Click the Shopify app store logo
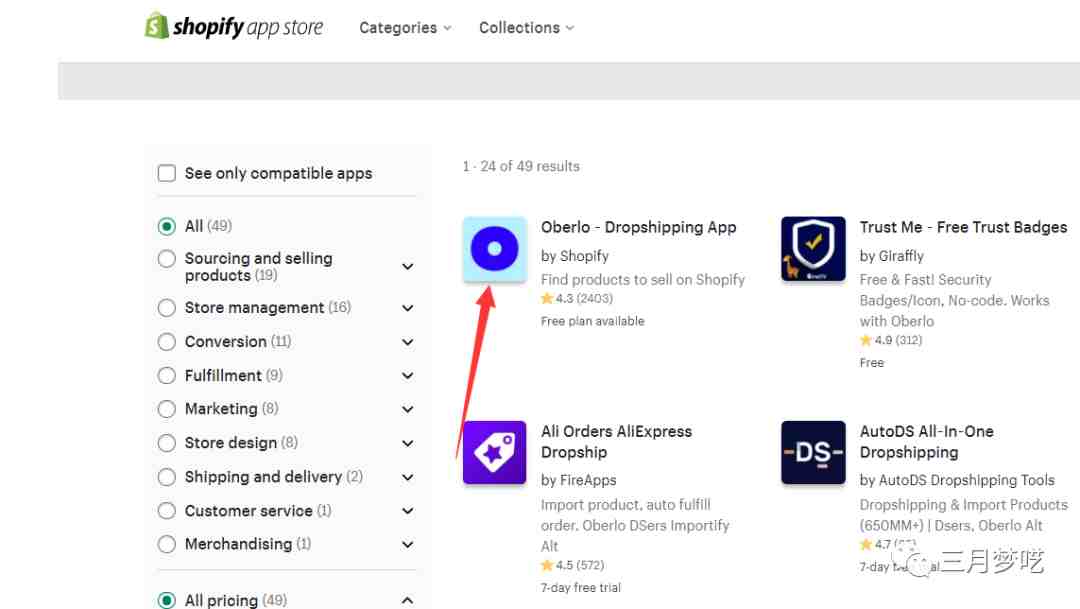The width and height of the screenshot is (1080, 609). (x=234, y=27)
